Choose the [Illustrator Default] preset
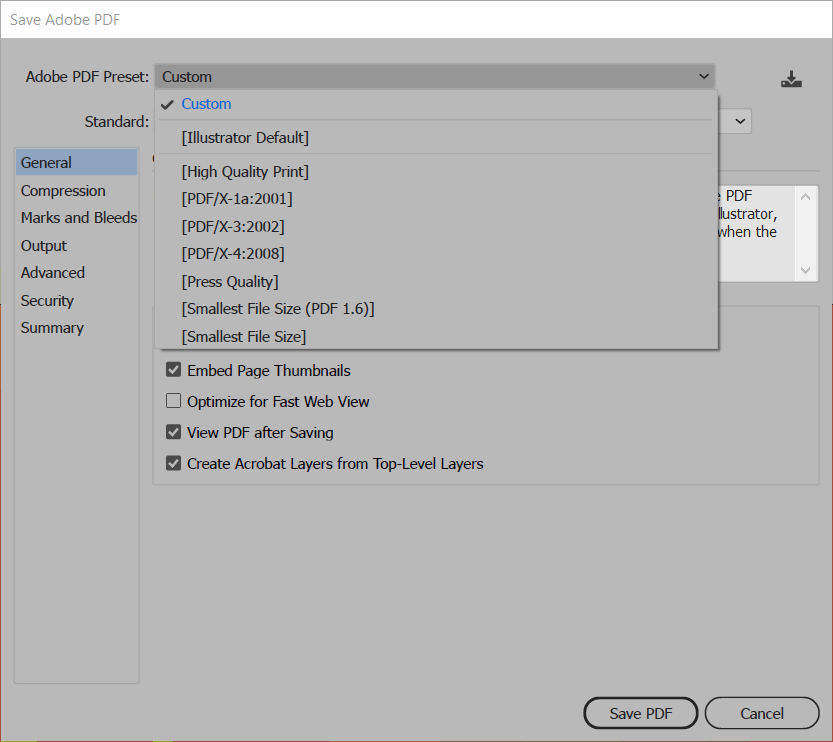833x742 pixels. point(436,138)
